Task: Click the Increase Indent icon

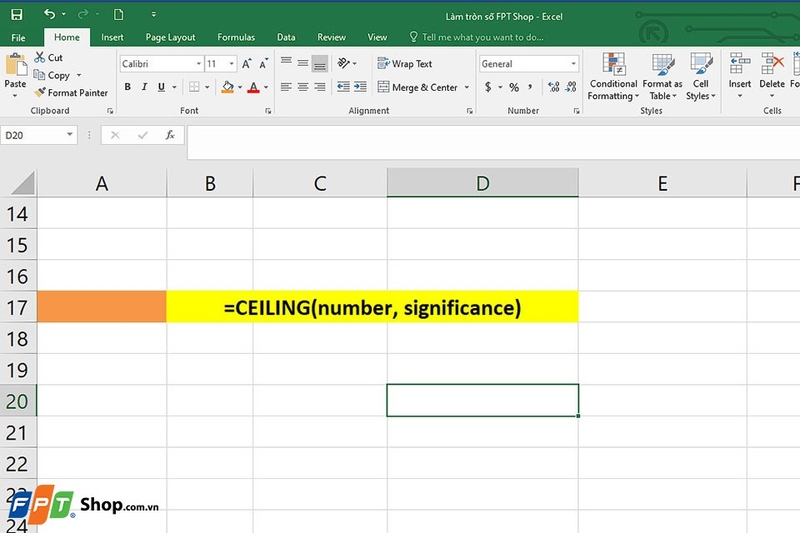Action: pos(360,87)
